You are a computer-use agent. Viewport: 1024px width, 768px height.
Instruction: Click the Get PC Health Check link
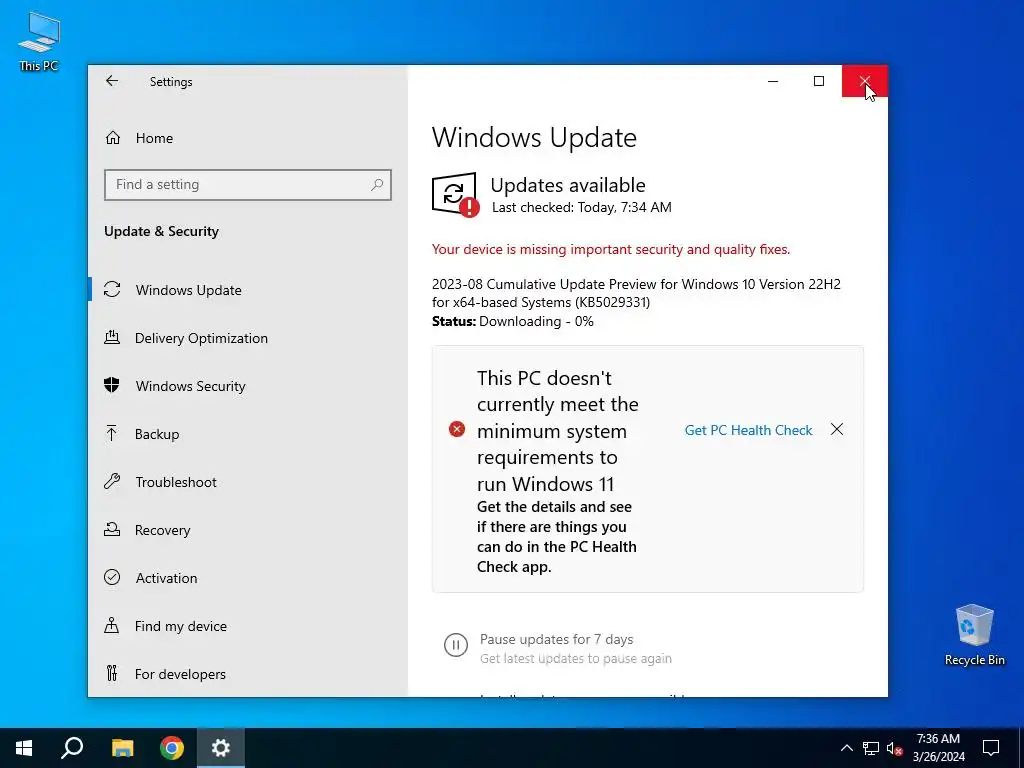point(748,430)
